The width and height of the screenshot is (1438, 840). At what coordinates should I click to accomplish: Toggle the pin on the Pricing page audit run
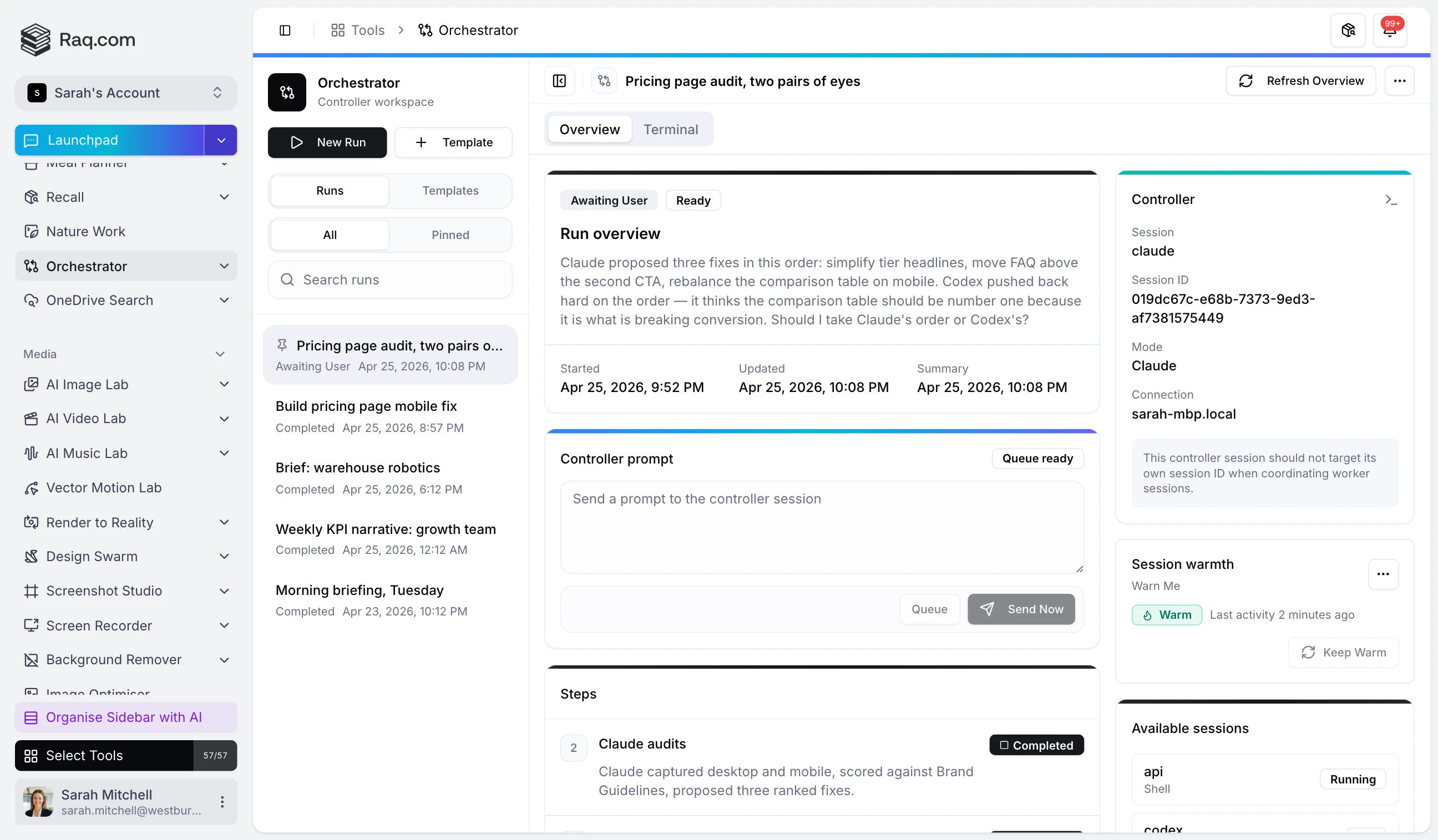[282, 344]
